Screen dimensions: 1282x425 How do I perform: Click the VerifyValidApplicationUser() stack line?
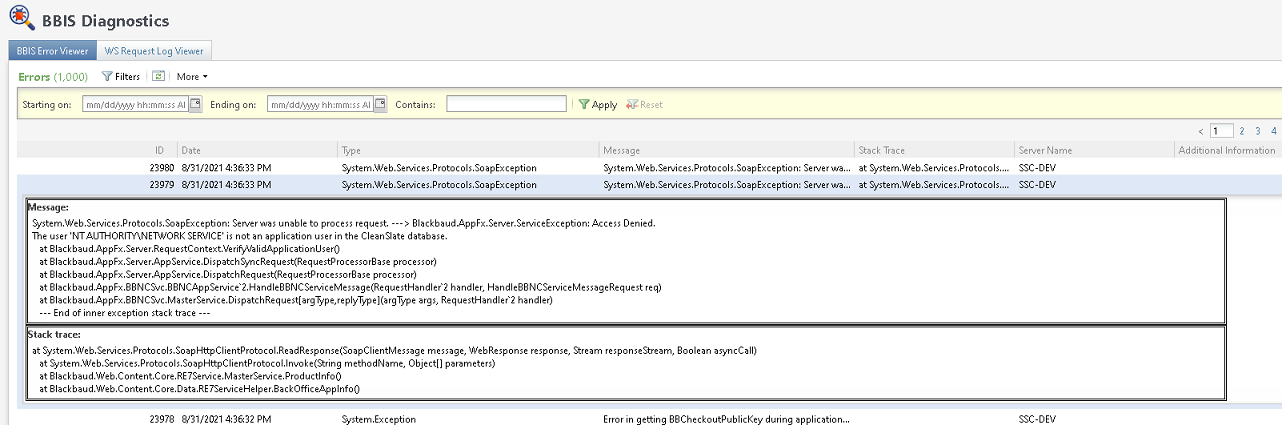(190, 248)
